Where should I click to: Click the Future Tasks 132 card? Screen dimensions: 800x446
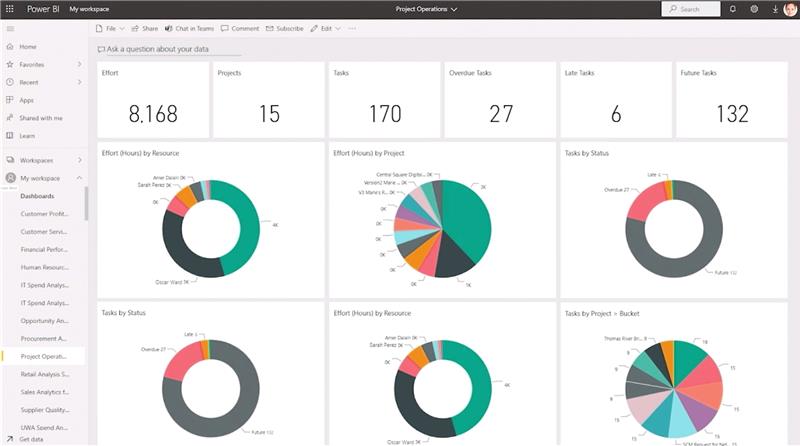point(732,100)
